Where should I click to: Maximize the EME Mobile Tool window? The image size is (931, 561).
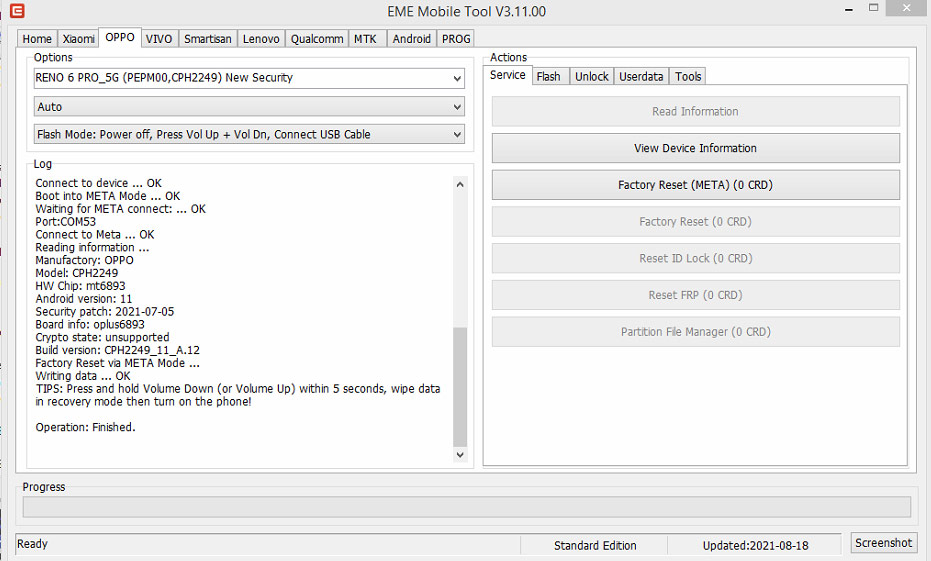873,8
